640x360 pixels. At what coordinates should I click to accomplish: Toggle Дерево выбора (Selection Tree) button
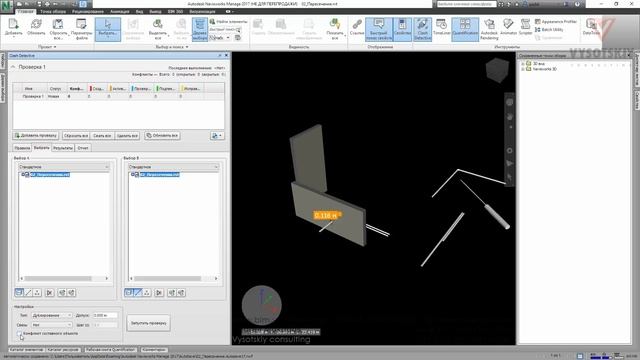(200, 29)
